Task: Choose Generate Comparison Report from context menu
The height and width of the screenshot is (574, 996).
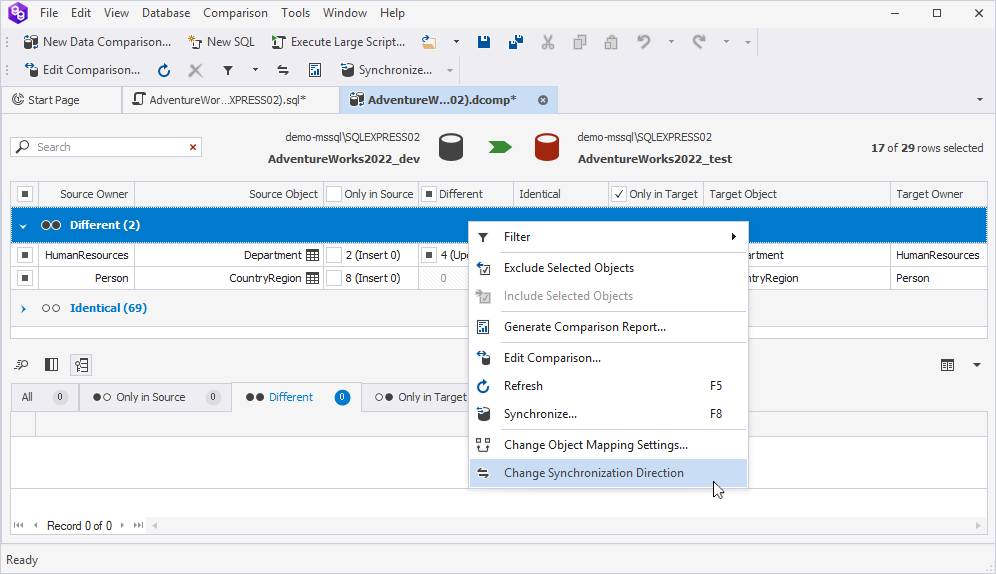Action: tap(584, 327)
